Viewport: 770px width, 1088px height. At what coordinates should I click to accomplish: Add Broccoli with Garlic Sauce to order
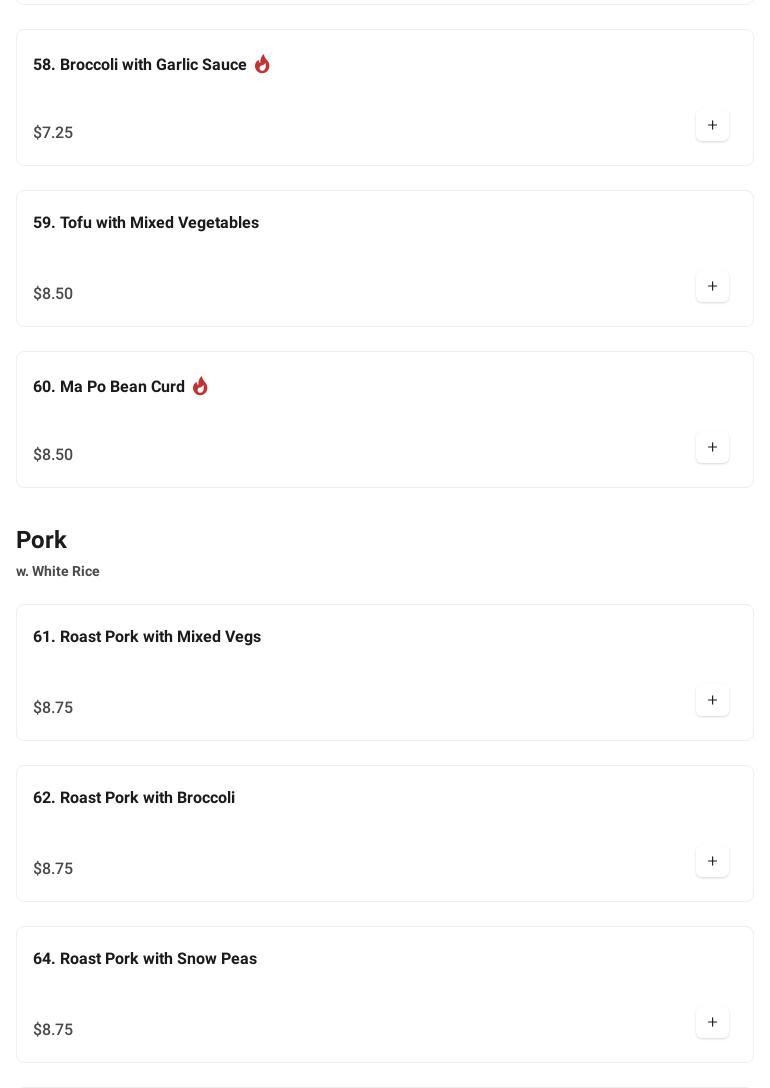tap(712, 126)
